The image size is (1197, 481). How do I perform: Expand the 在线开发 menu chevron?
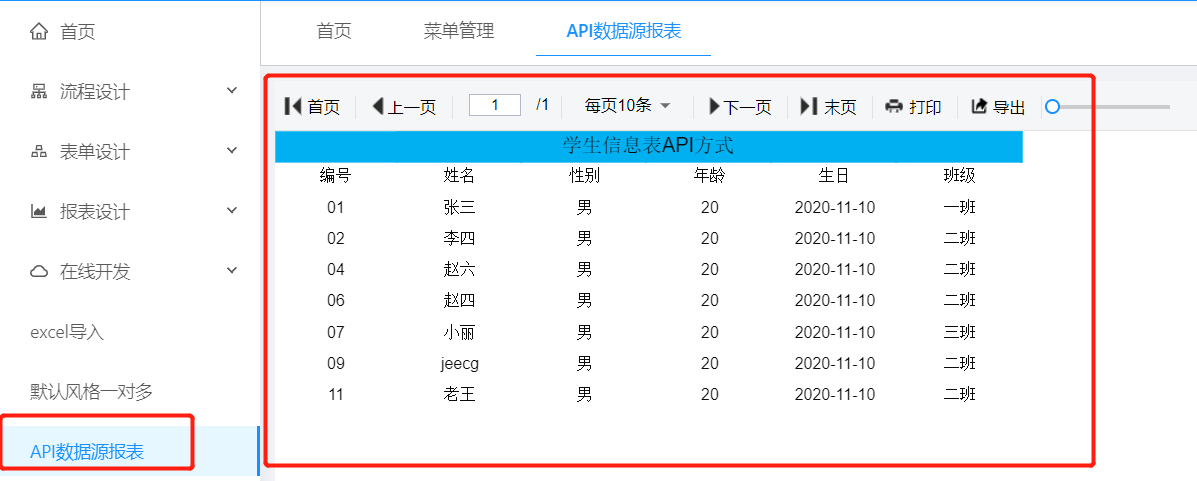click(x=233, y=270)
